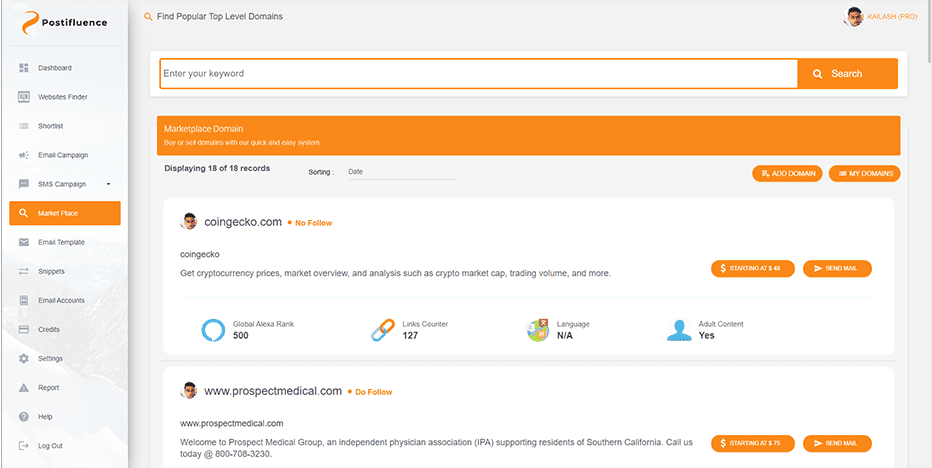Select Email Accounts menu item
The height and width of the screenshot is (468, 932).
tap(61, 300)
